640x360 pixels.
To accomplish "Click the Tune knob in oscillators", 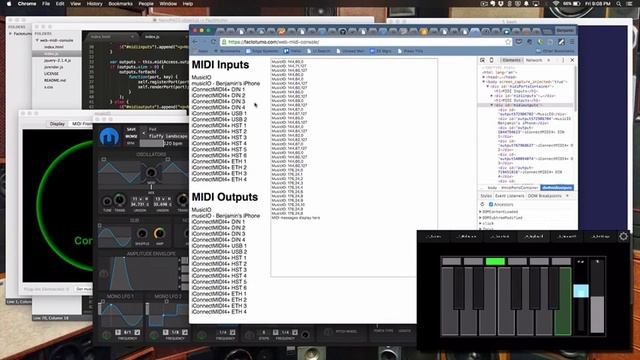I will [107, 201].
